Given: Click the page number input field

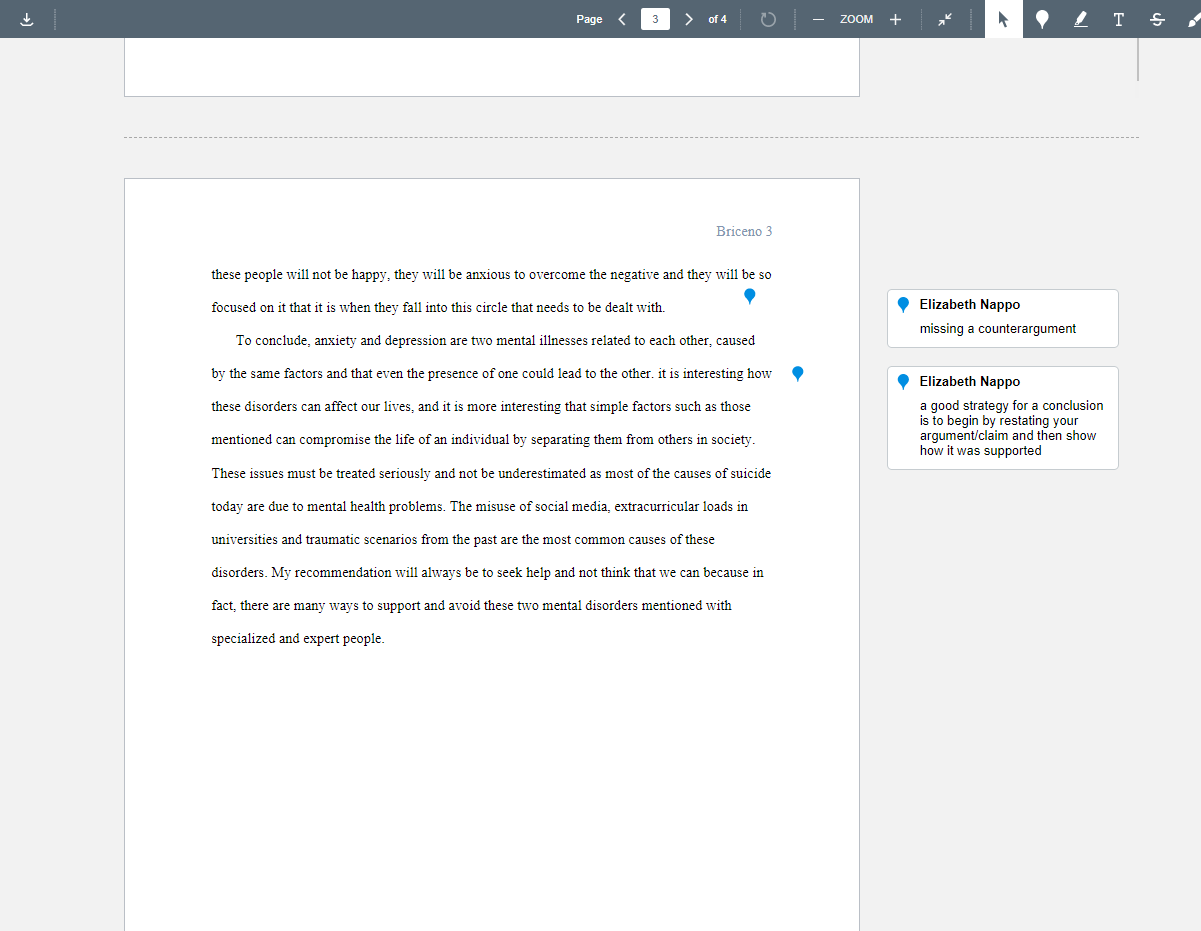Looking at the screenshot, I should tap(655, 19).
